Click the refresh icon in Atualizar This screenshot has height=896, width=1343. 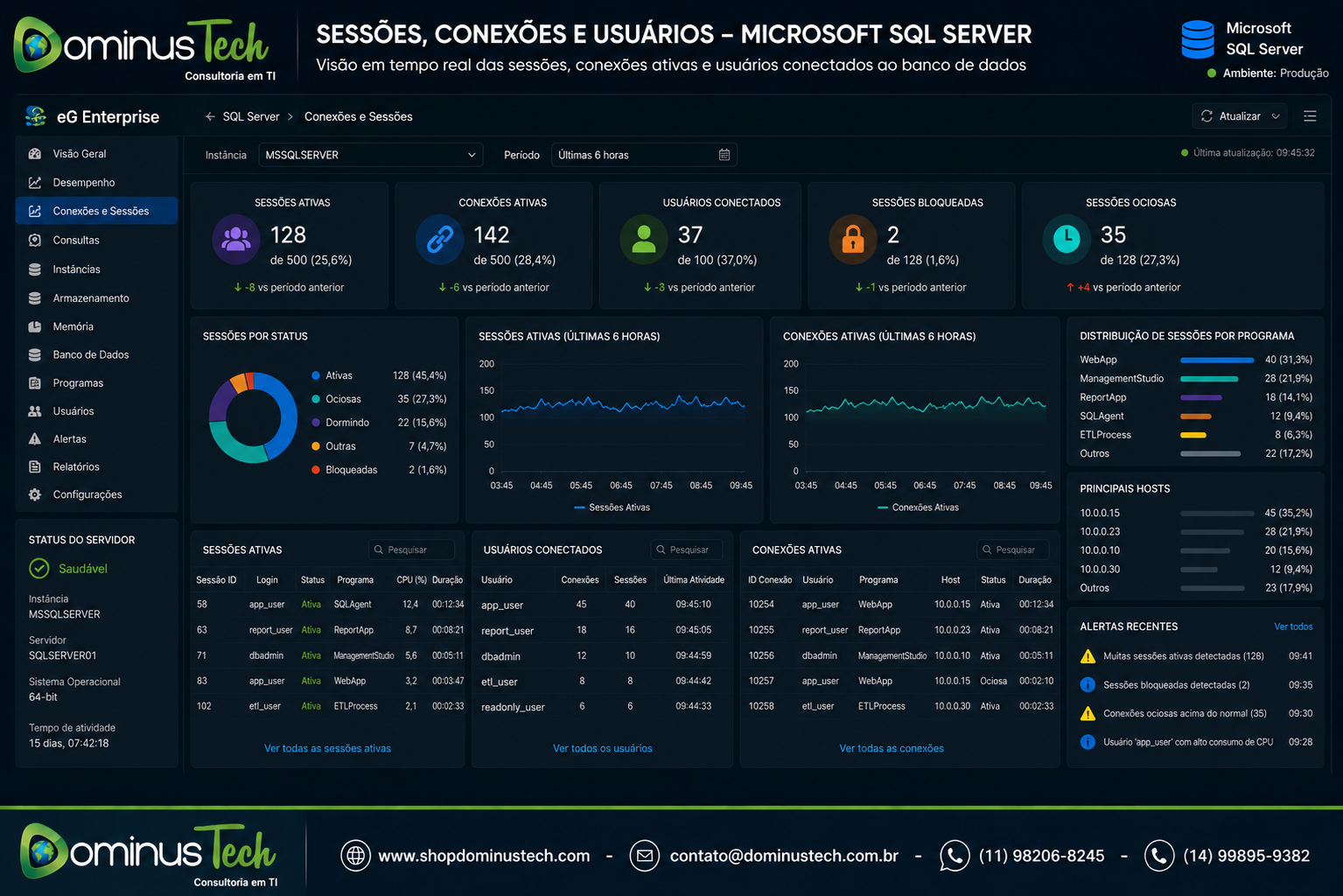(1207, 116)
